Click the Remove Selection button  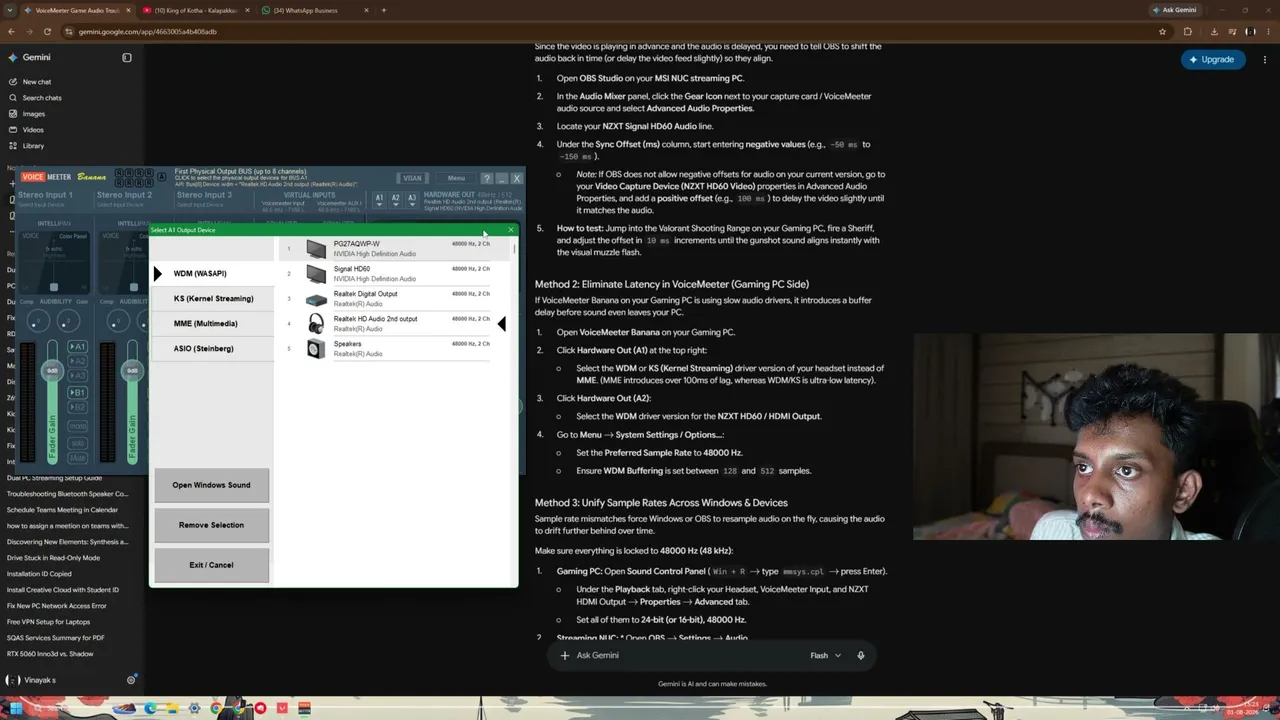coord(211,525)
